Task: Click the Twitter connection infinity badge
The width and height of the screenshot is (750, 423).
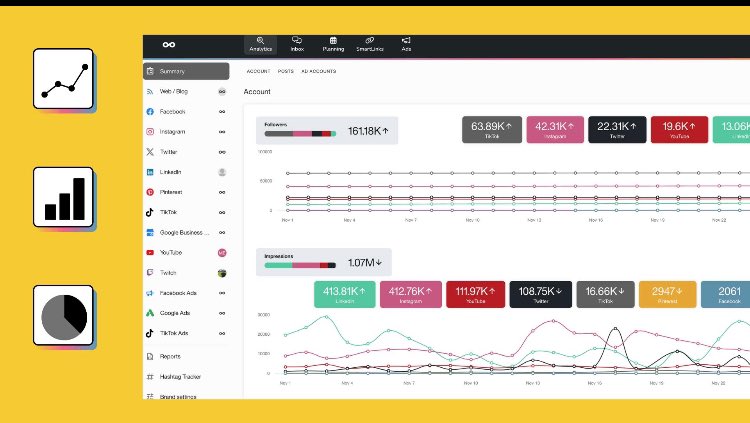Action: [x=222, y=152]
